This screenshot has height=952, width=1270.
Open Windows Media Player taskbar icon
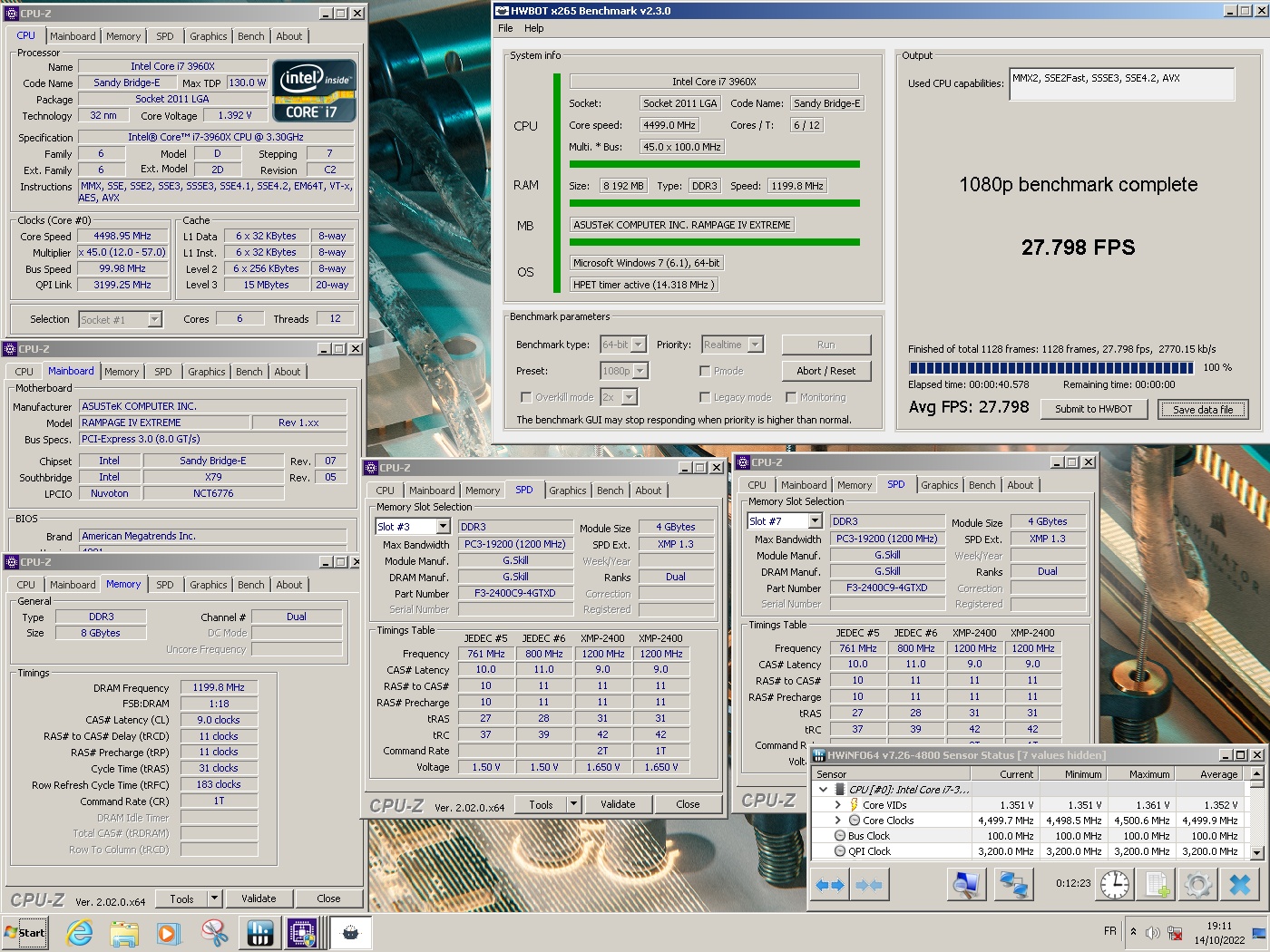[169, 933]
